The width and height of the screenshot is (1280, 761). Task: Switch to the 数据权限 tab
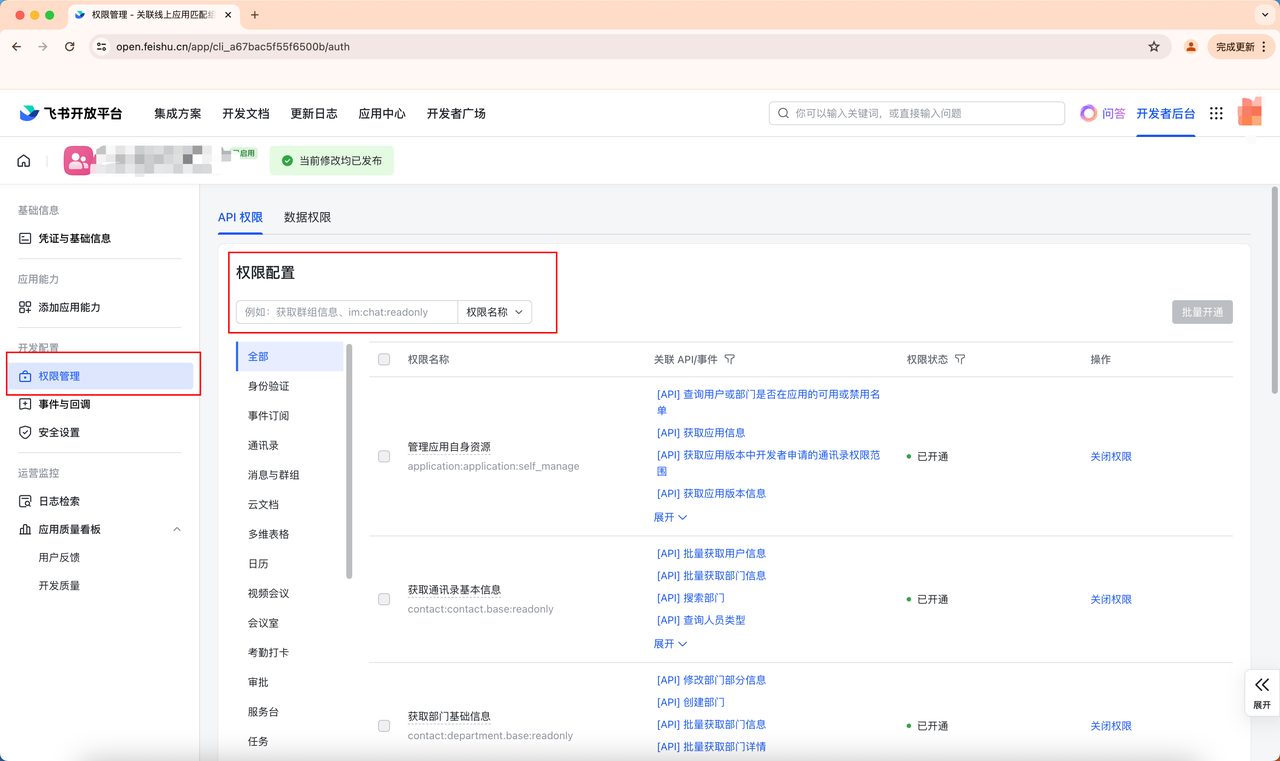[x=307, y=217]
